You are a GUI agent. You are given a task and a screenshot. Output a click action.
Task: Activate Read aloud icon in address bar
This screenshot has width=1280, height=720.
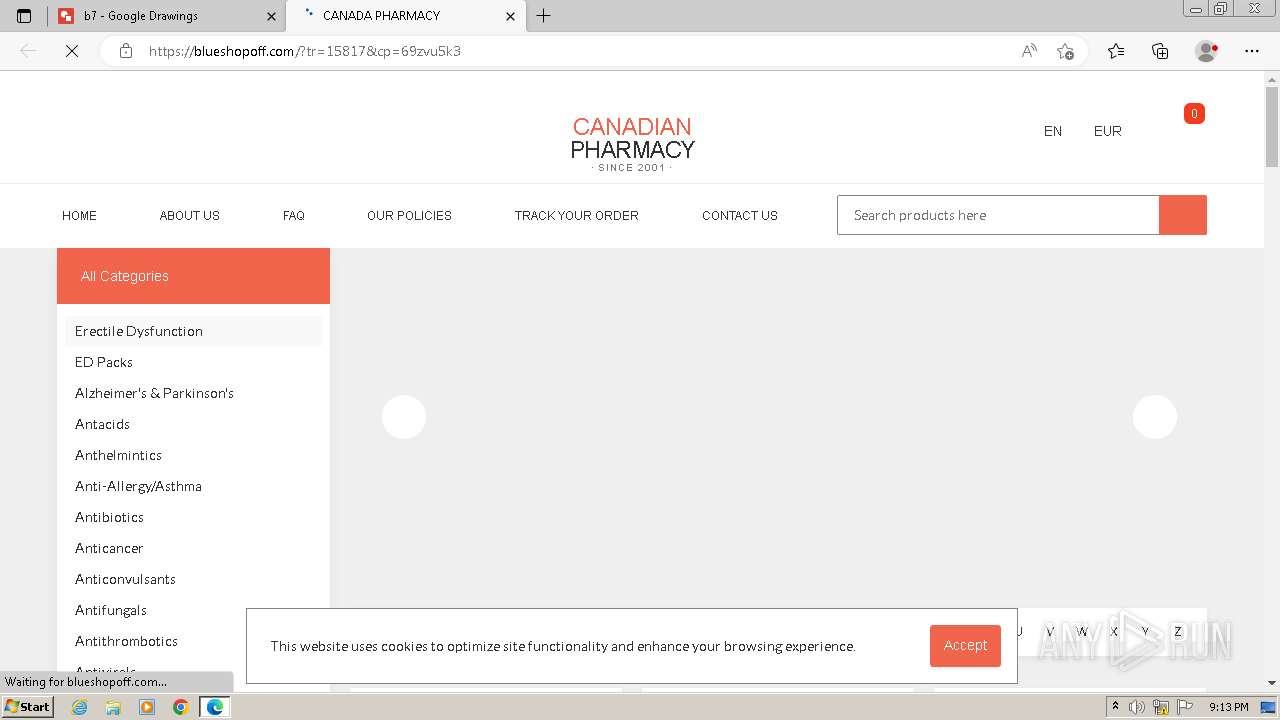(1028, 51)
